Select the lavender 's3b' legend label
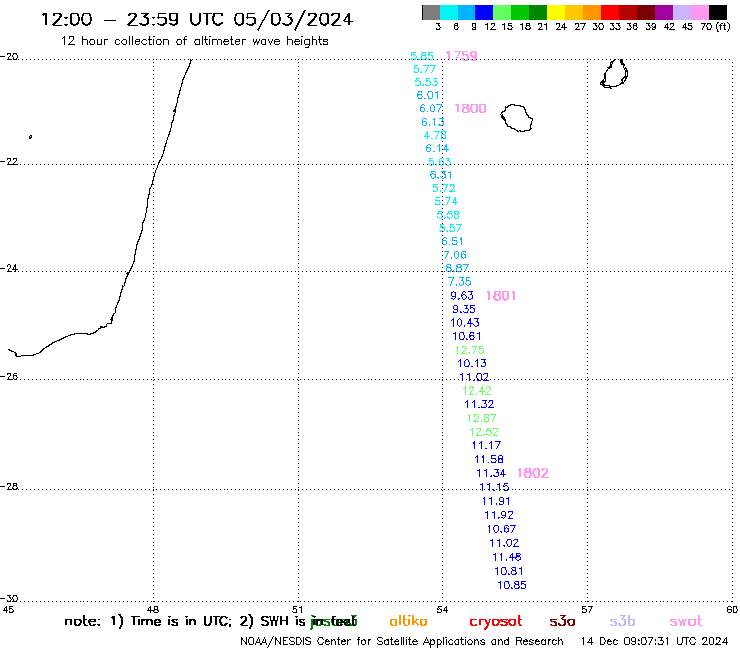740x650 pixels. (622, 621)
